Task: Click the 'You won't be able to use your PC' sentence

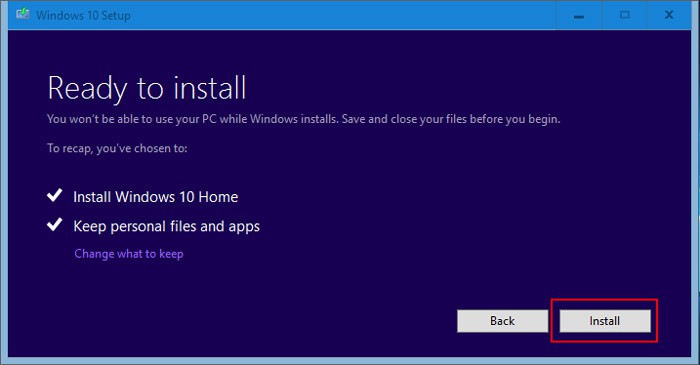Action: click(304, 119)
